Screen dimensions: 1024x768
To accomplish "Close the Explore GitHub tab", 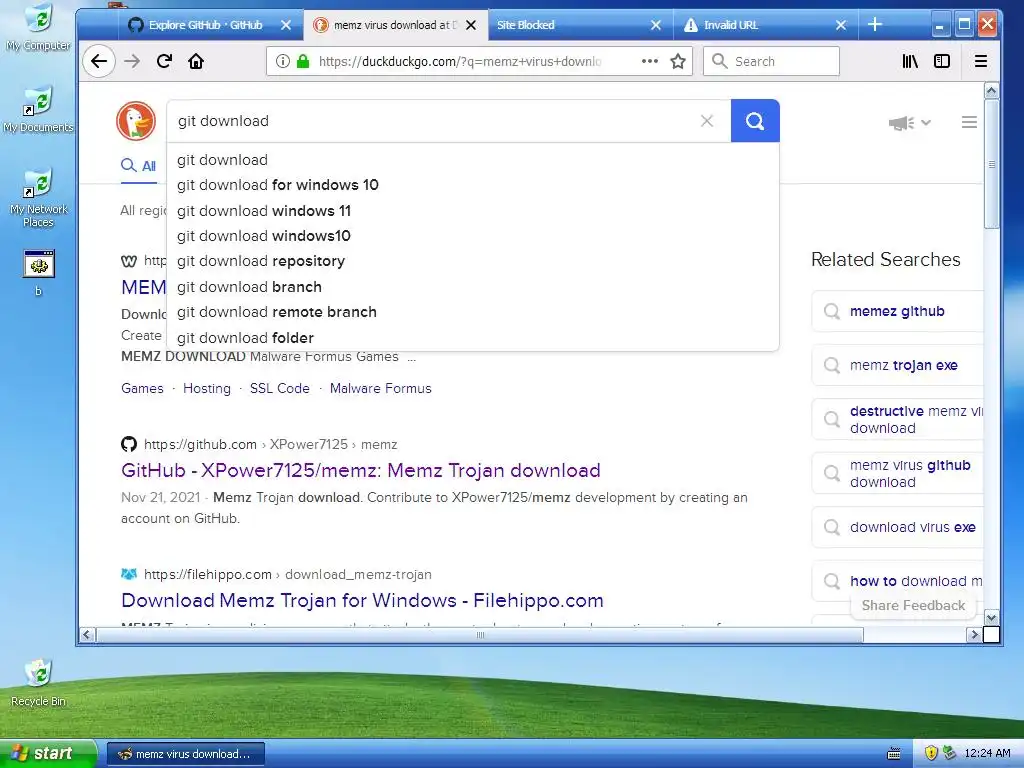I will [286, 25].
